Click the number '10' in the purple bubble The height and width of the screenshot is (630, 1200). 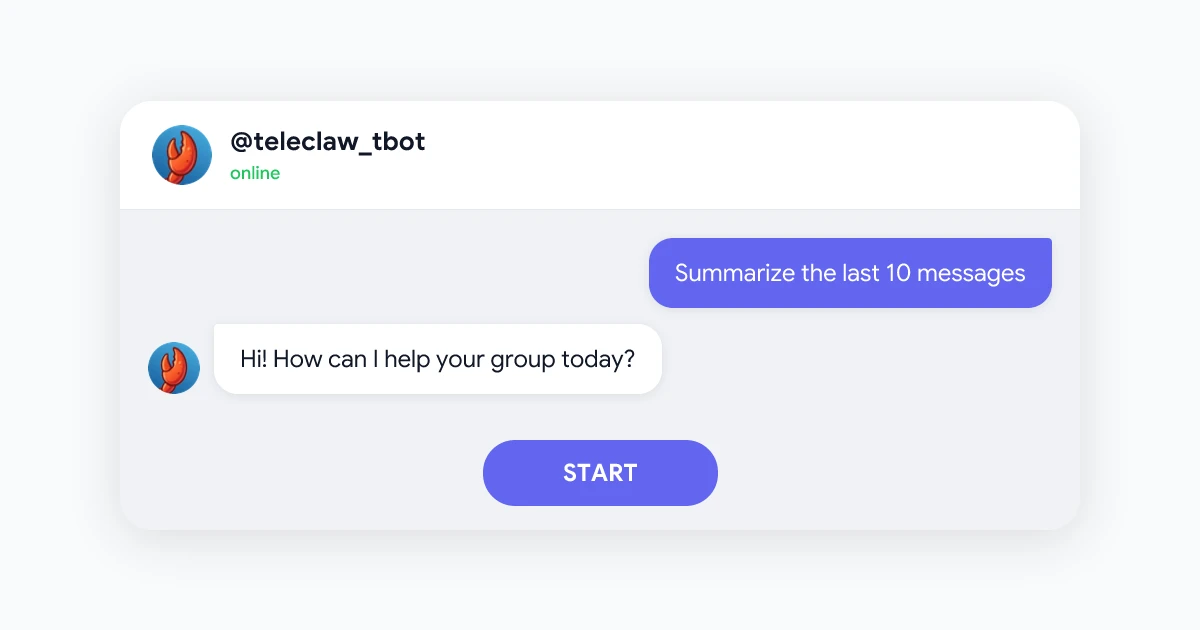(x=897, y=273)
